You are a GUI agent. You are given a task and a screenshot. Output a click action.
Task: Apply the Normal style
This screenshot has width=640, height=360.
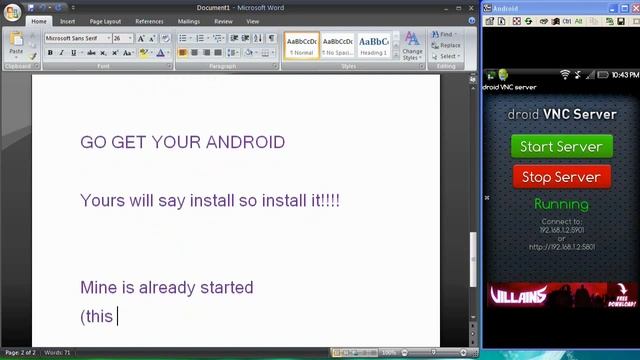[302, 46]
